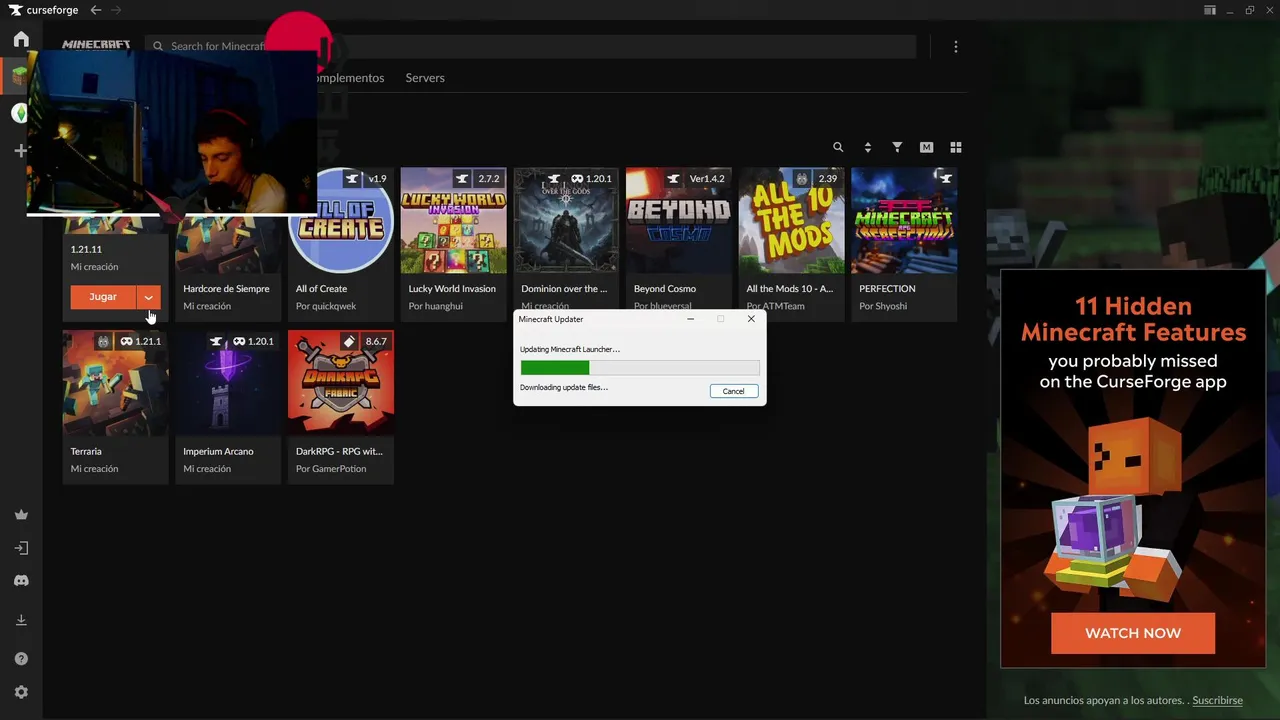The height and width of the screenshot is (720, 1280).
Task: Open the Lucky World Invasion modpack thumbnail
Action: 453,221
